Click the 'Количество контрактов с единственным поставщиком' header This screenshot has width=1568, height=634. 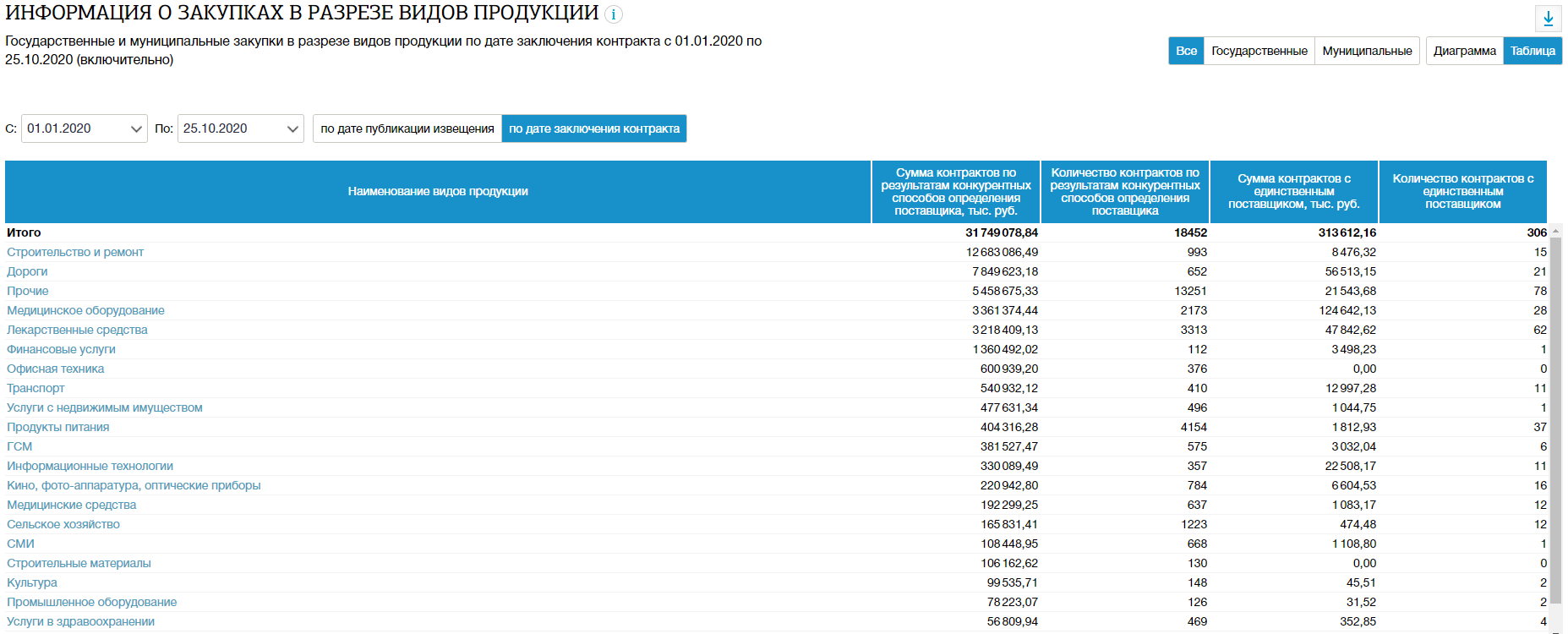pos(1462,192)
